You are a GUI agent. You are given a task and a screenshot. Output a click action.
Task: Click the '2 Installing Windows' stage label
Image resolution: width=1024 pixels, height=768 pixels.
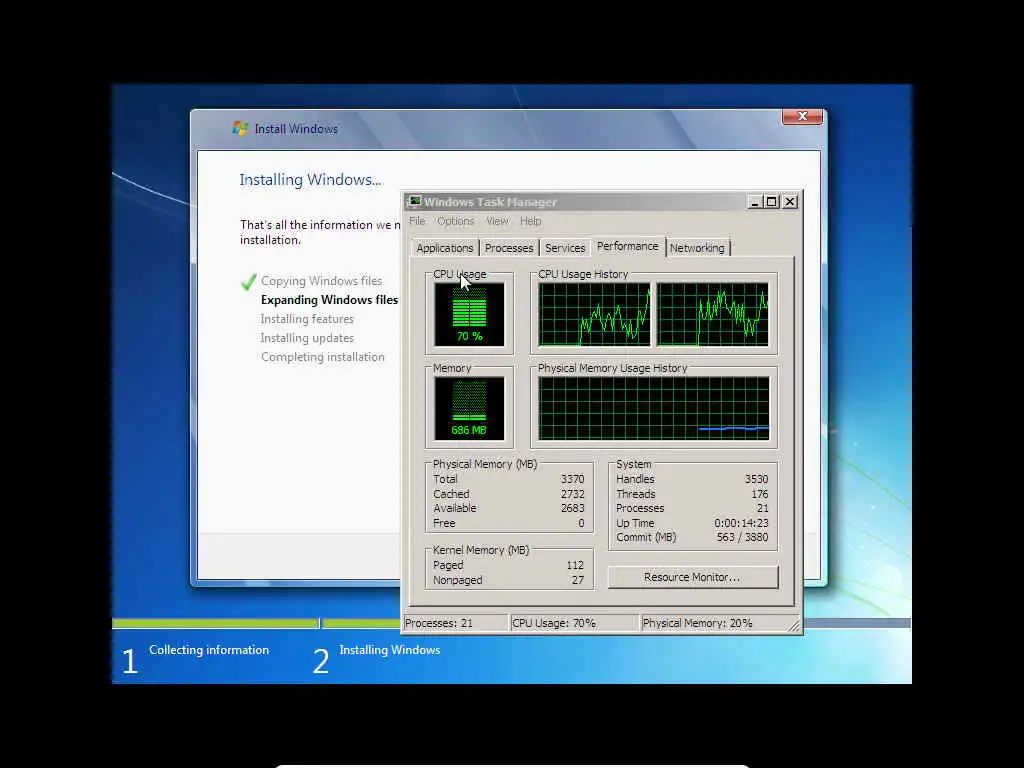click(x=376, y=660)
